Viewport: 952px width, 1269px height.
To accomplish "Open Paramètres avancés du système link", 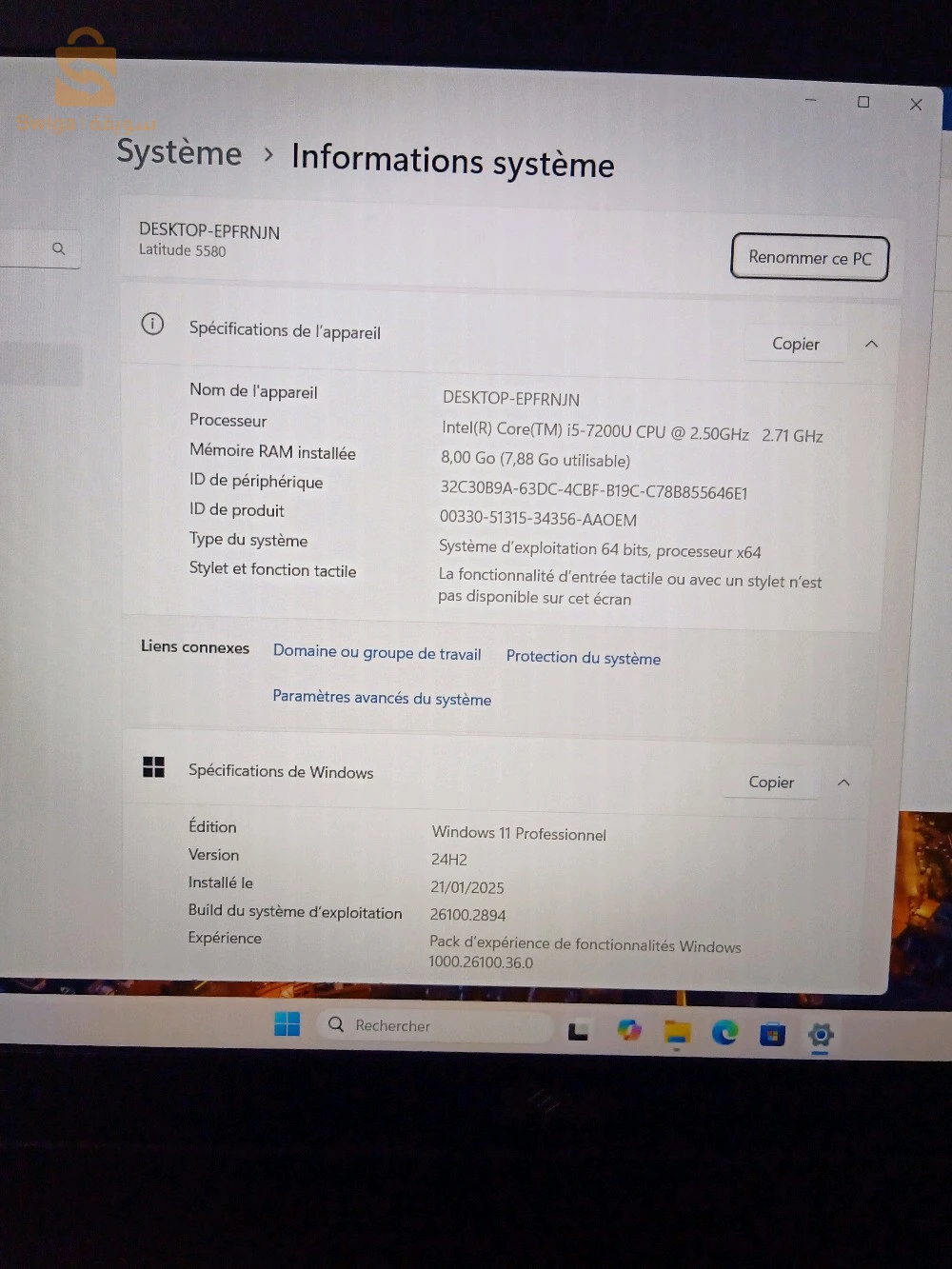I will coord(382,698).
